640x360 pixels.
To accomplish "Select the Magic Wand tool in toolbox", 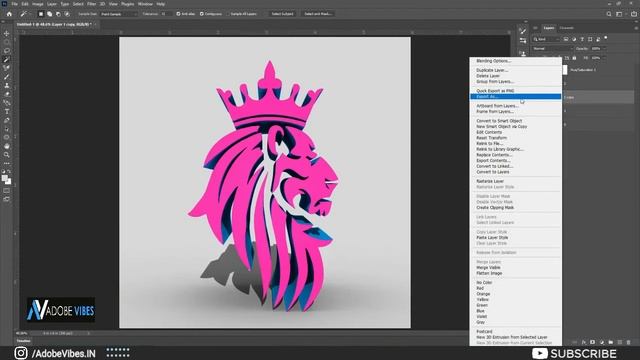I will (x=7, y=60).
